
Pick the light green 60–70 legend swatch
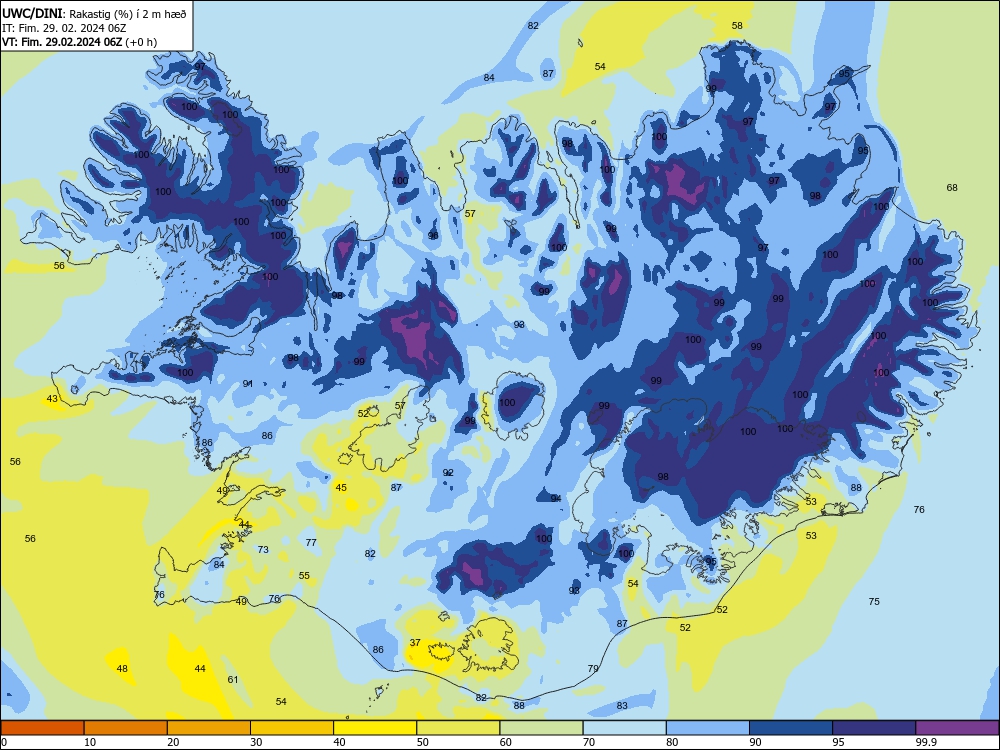541,728
